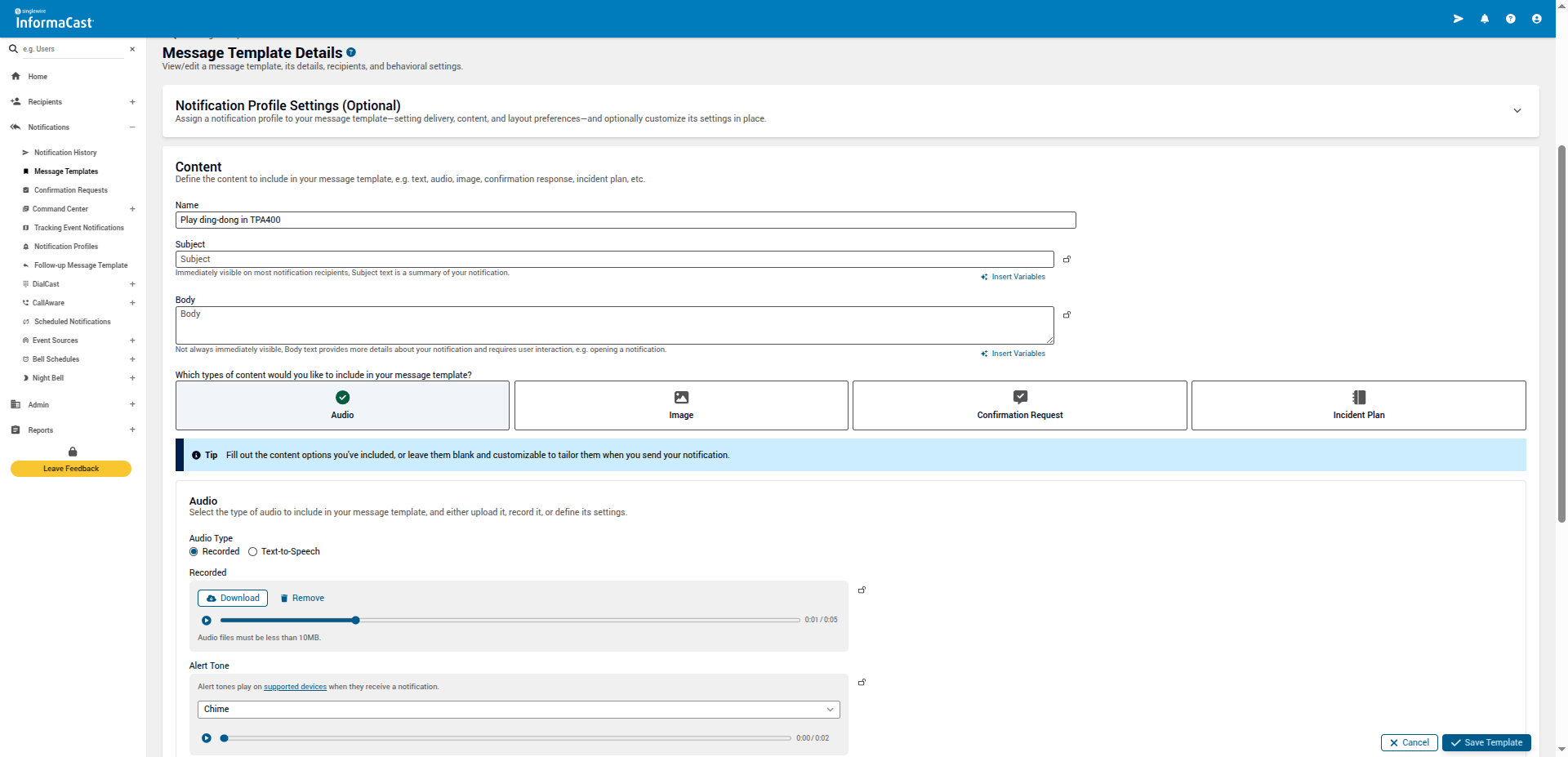Click the help question mark icon
This screenshot has height=757, width=1568.
coord(1511,18)
